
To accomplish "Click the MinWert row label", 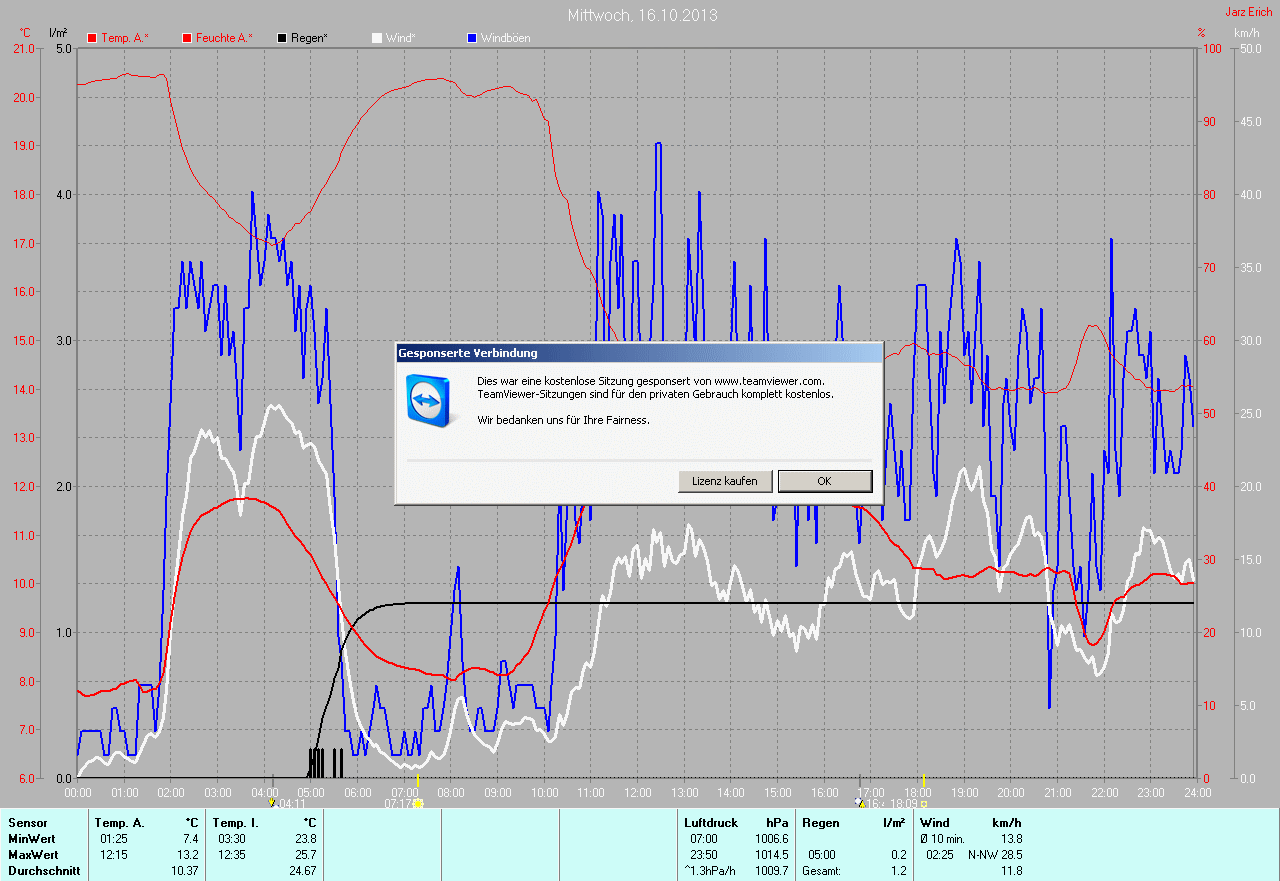I will pyautogui.click(x=30, y=839).
